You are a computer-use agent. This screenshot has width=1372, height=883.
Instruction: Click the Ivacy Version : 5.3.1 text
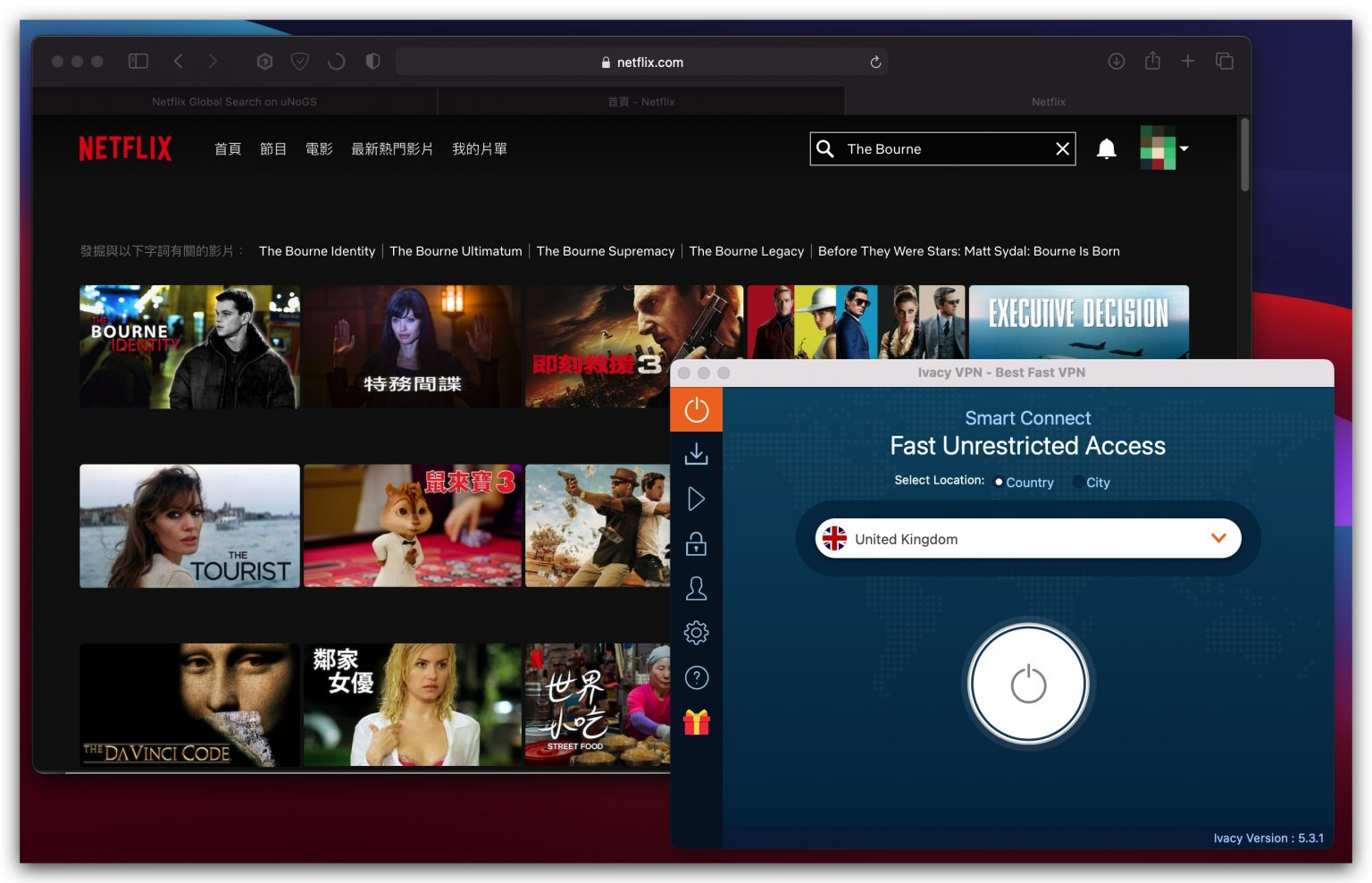[x=1268, y=838]
